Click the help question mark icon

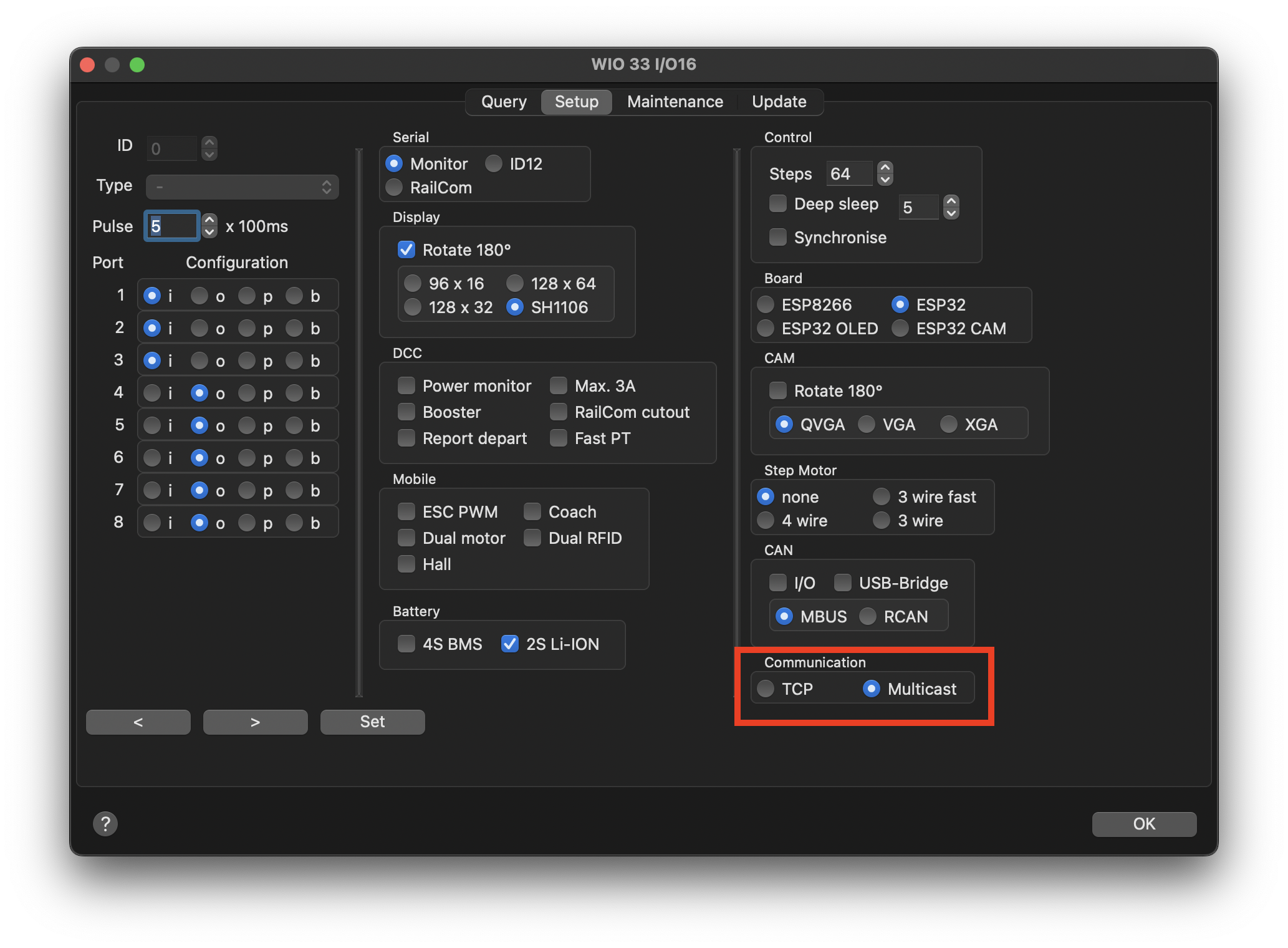(x=105, y=823)
